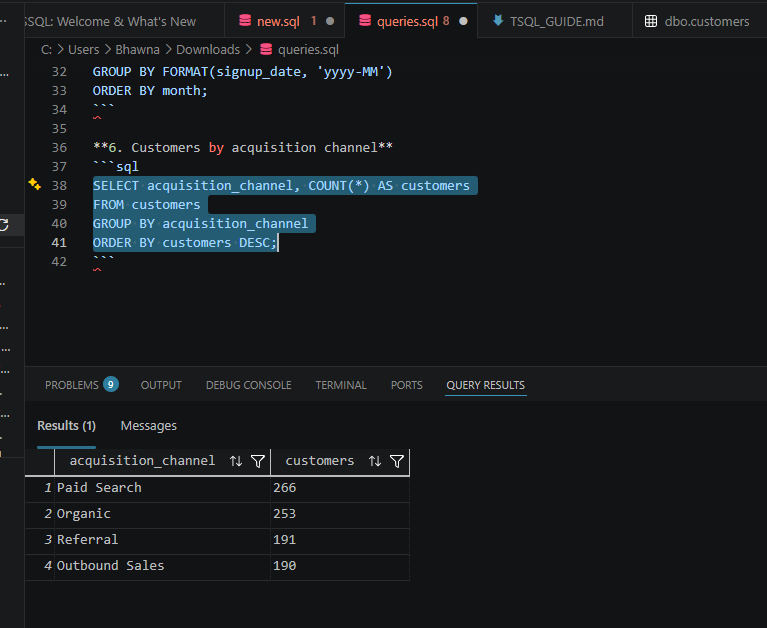Click the database icon in the queries.sql breadcrumb
The height and width of the screenshot is (628, 767).
tap(266, 49)
